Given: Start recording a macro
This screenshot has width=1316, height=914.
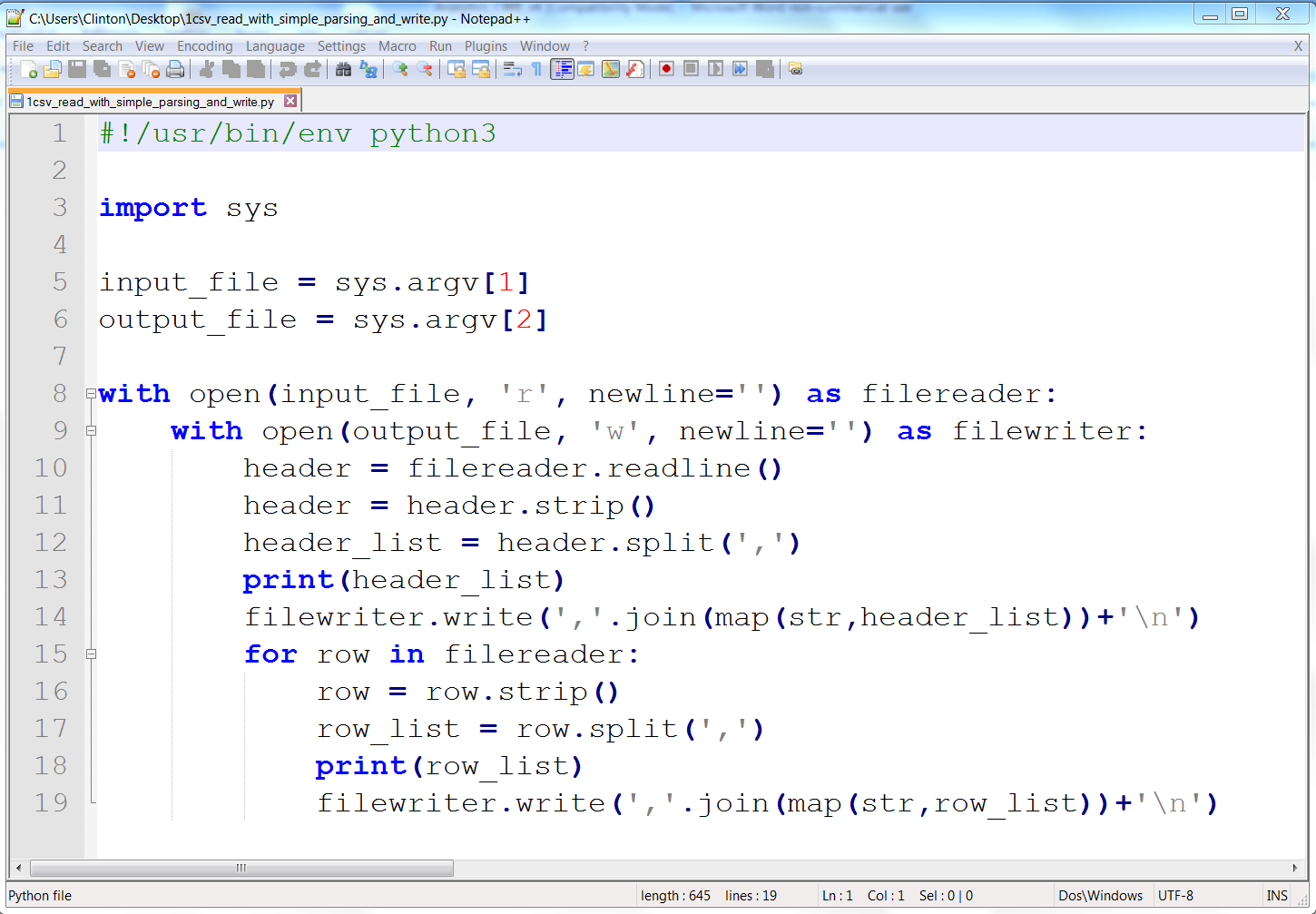Looking at the screenshot, I should coord(666,68).
